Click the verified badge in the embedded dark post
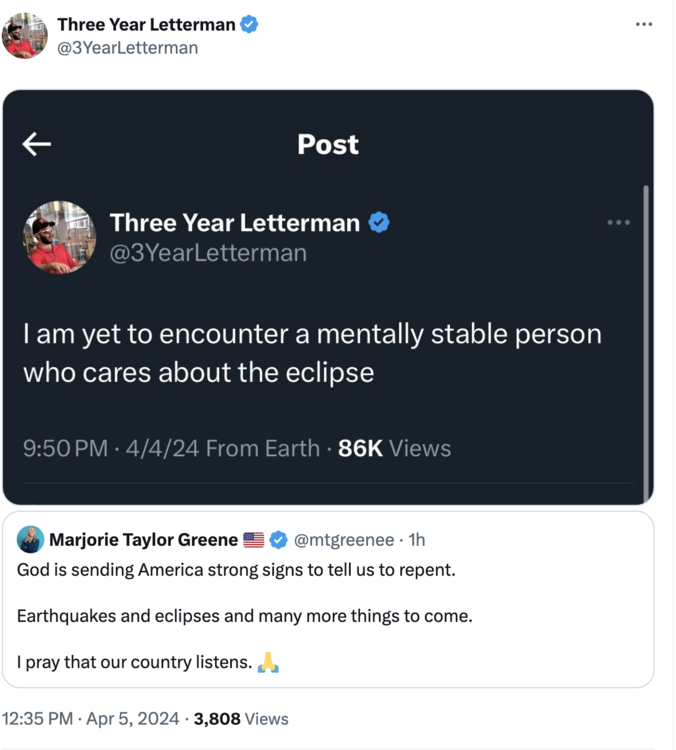 click(x=379, y=222)
